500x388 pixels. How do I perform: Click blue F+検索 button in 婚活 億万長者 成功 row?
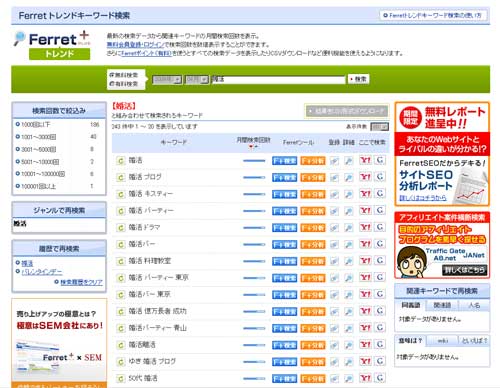284,312
